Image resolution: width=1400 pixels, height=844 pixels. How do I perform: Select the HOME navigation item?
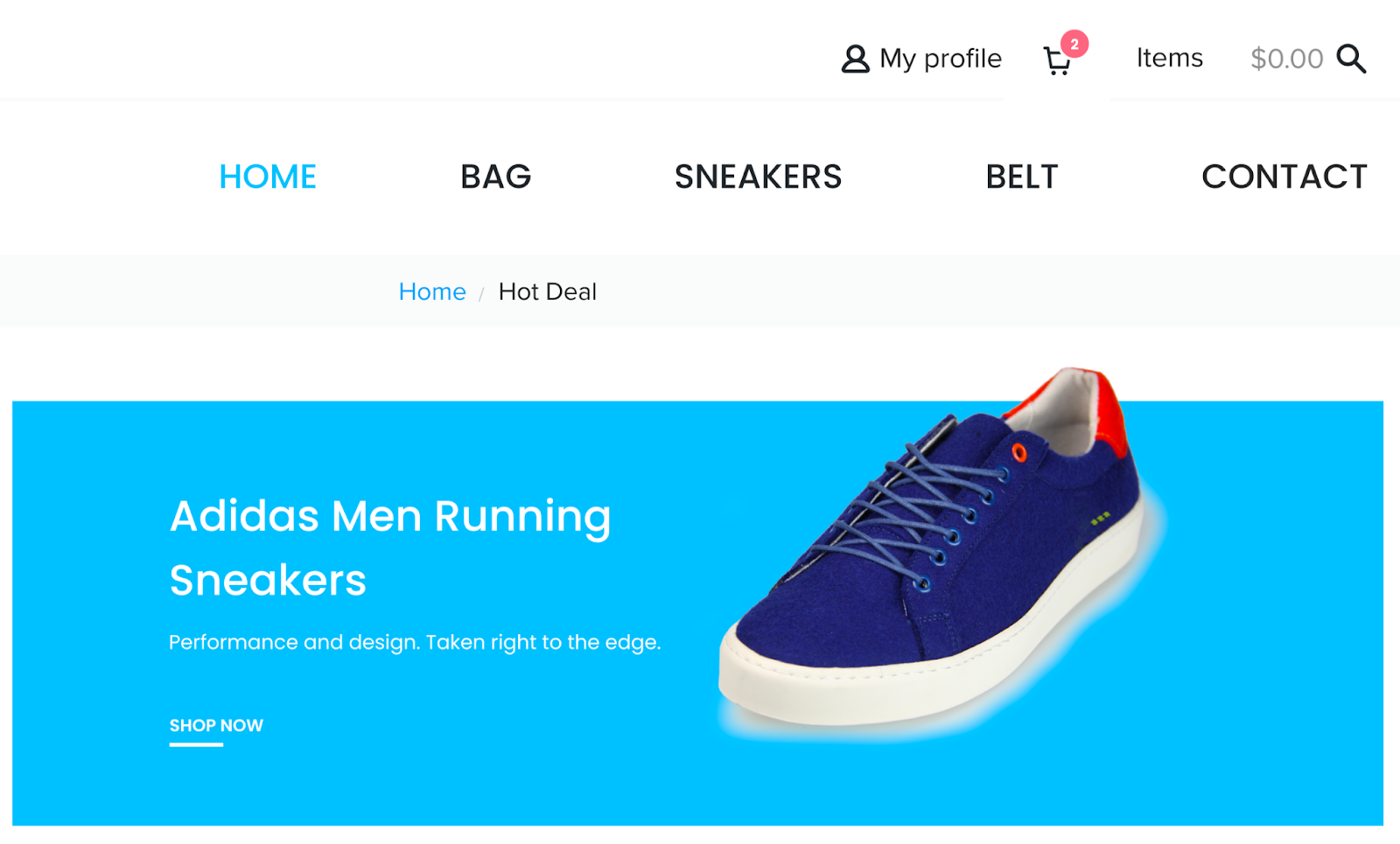click(268, 177)
